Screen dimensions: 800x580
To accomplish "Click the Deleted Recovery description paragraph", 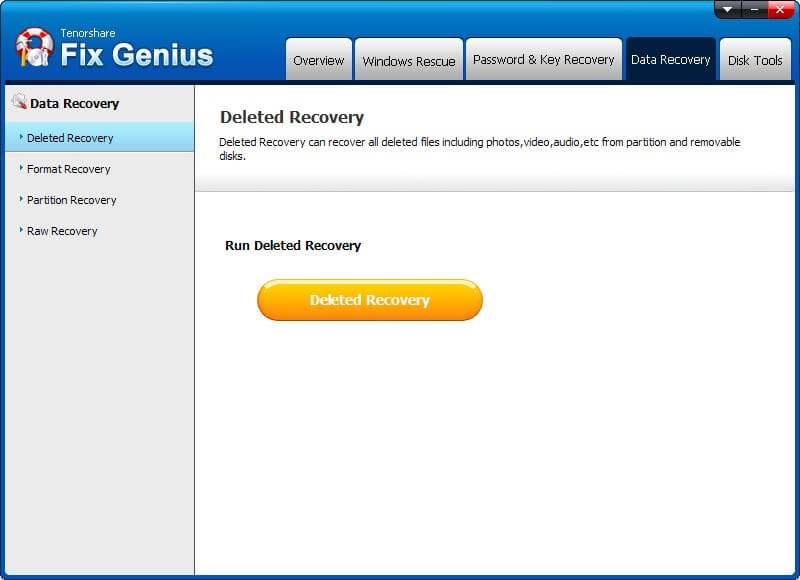I will click(480, 149).
